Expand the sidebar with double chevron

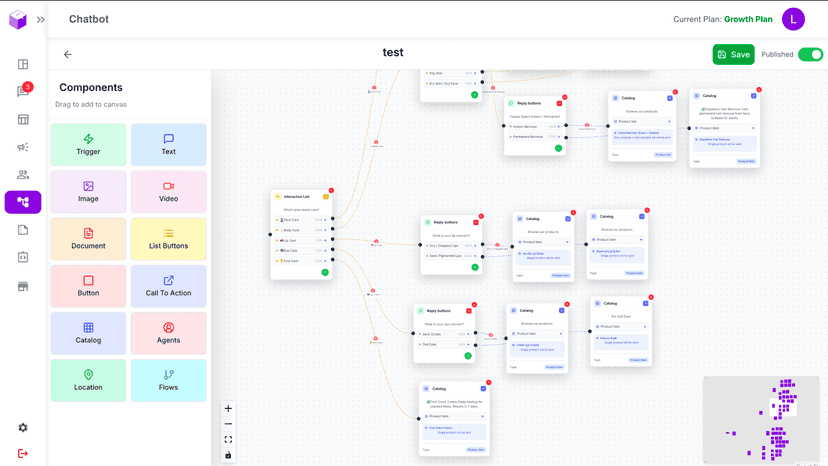tap(41, 20)
